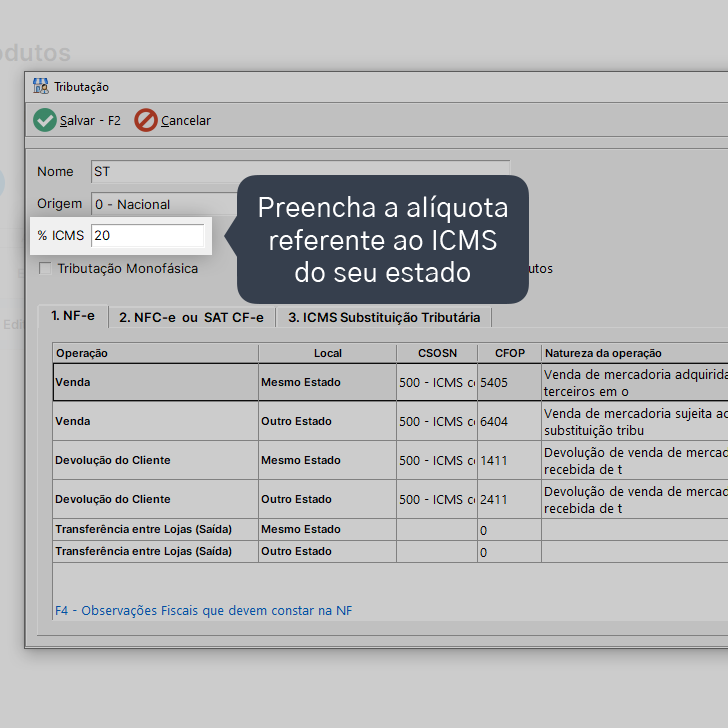Click the Local column header
Image resolution: width=728 pixels, height=728 pixels.
[327, 353]
